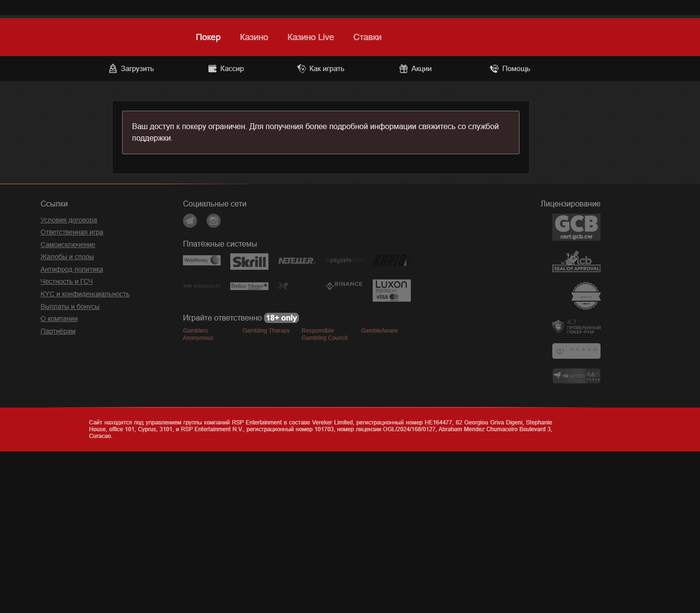Click the Платёжные системы heading
The height and width of the screenshot is (613, 700).
(x=220, y=244)
